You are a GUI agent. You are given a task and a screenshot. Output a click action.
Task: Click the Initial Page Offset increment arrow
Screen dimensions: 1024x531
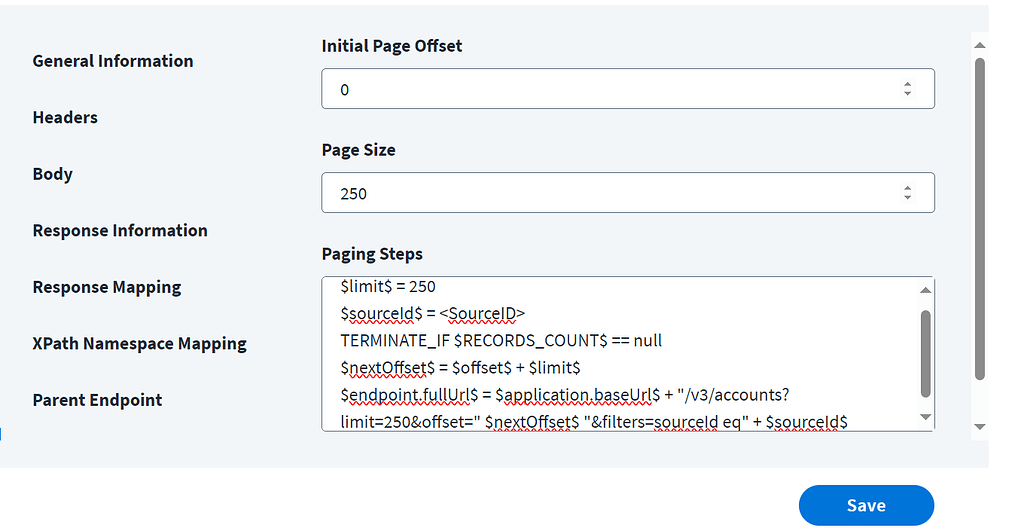coord(907,84)
